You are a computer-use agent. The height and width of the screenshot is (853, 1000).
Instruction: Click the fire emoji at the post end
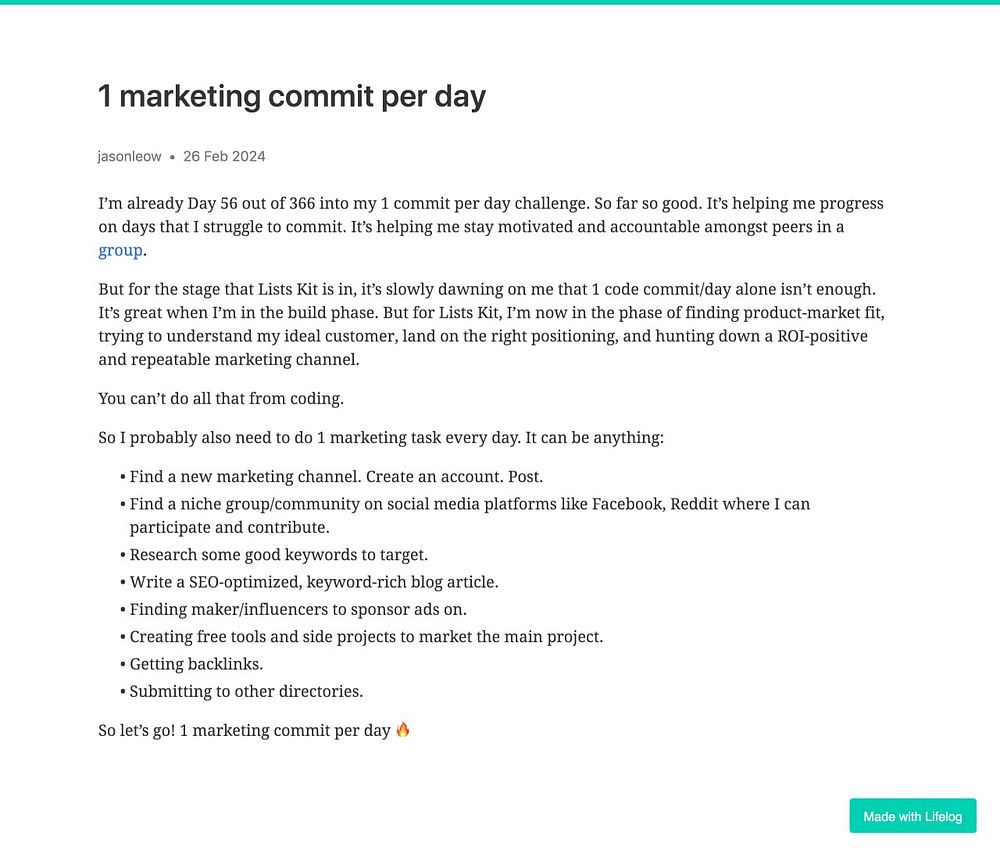403,730
